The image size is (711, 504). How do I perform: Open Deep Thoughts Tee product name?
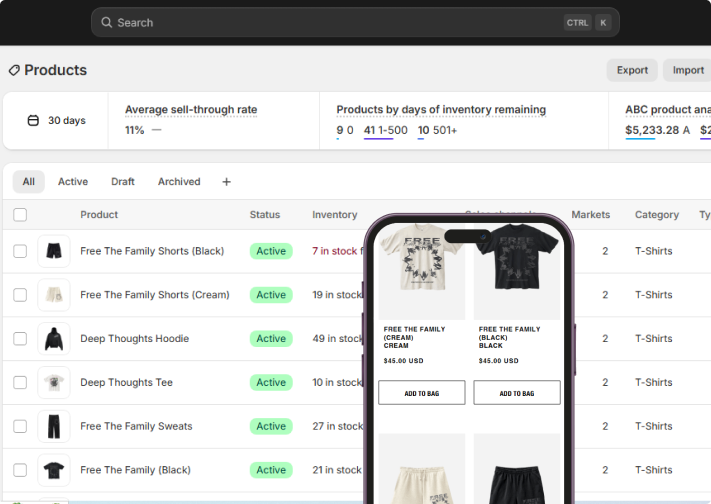[127, 382]
